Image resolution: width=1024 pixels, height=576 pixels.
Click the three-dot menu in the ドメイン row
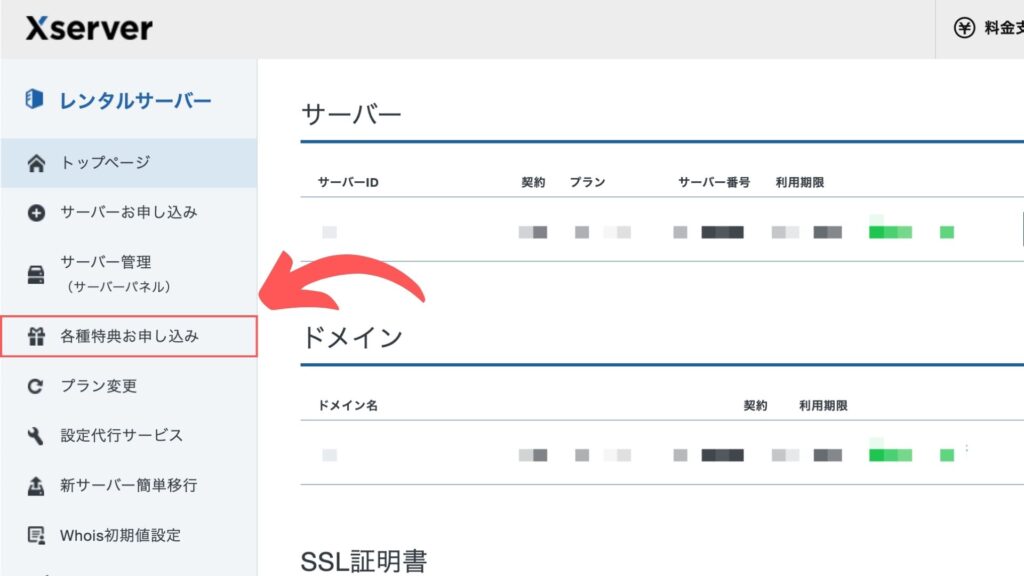[967, 449]
